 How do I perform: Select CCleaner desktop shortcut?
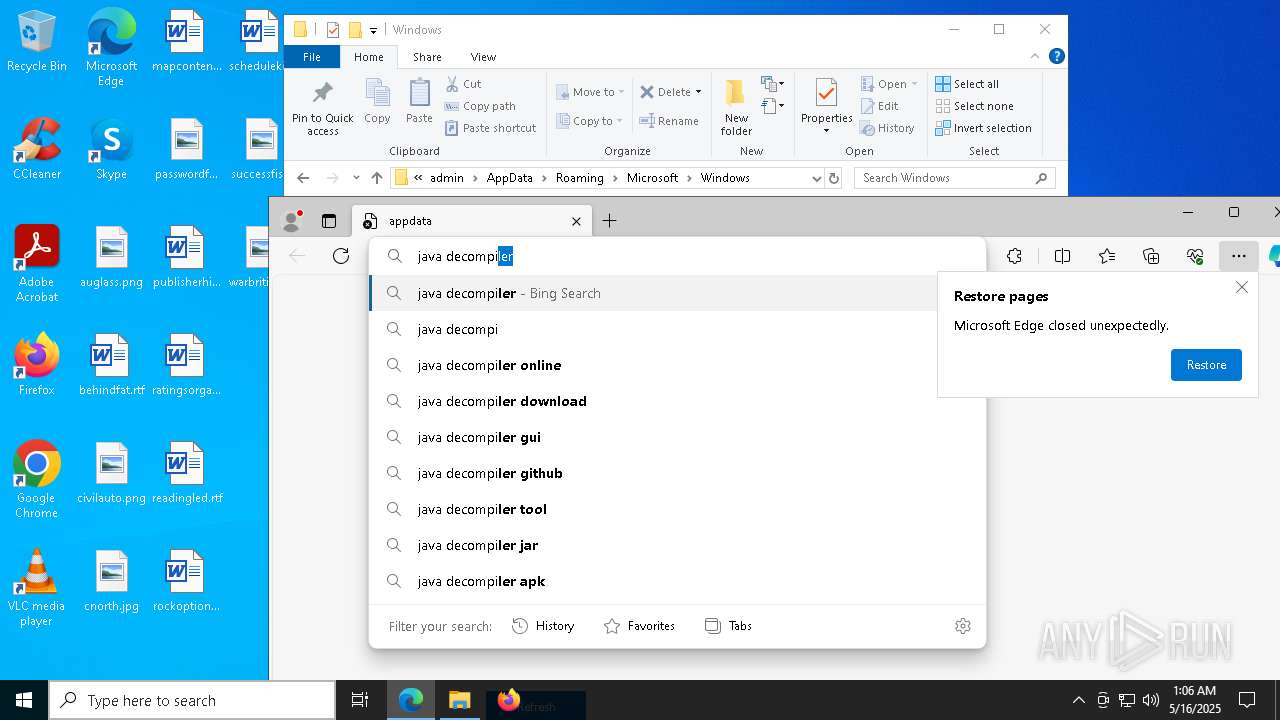tap(37, 150)
